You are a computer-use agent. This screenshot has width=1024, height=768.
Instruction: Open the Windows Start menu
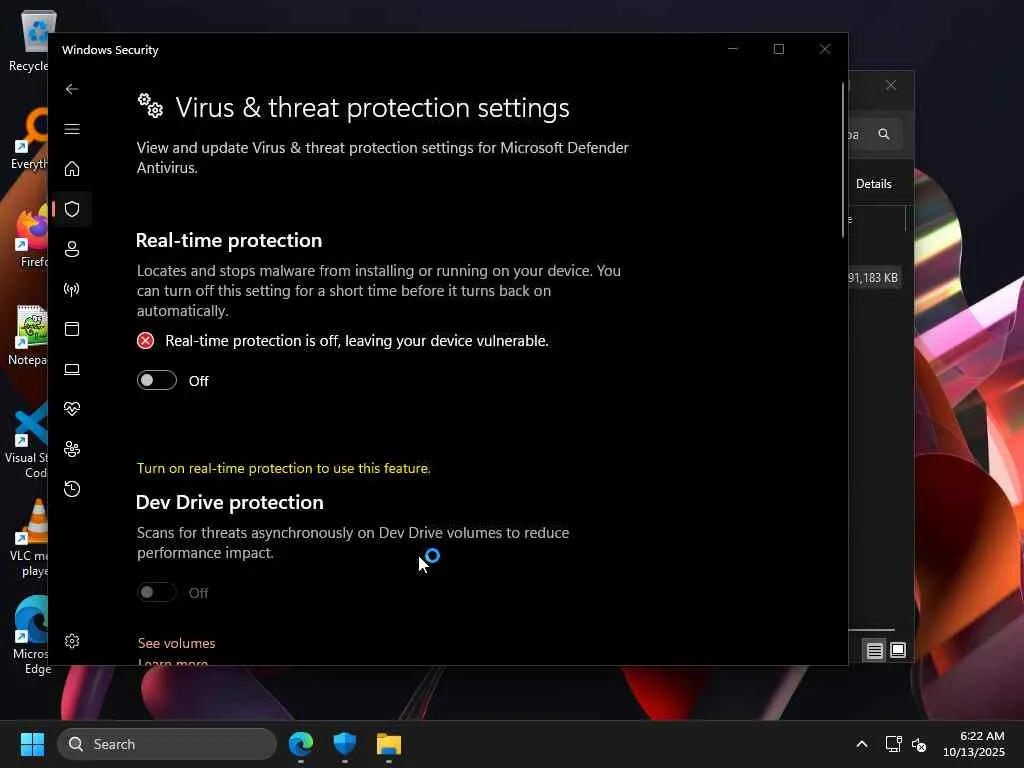[x=32, y=744]
